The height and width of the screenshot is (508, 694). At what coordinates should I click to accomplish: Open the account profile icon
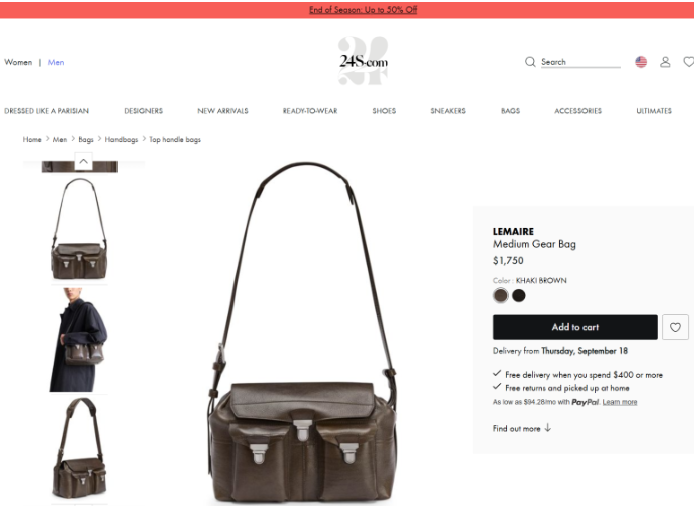coord(665,62)
